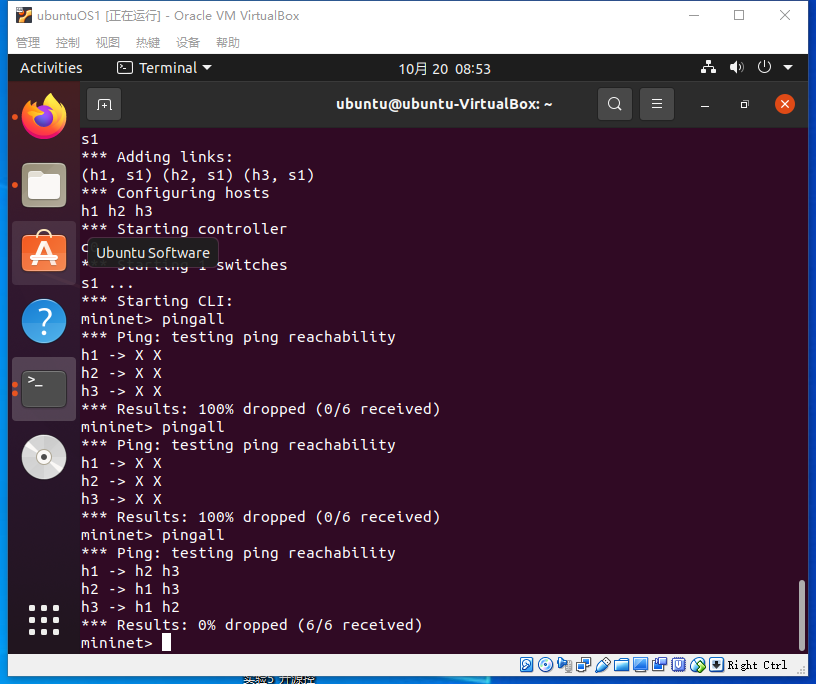Click VirtualBox recording indicator

(659, 665)
